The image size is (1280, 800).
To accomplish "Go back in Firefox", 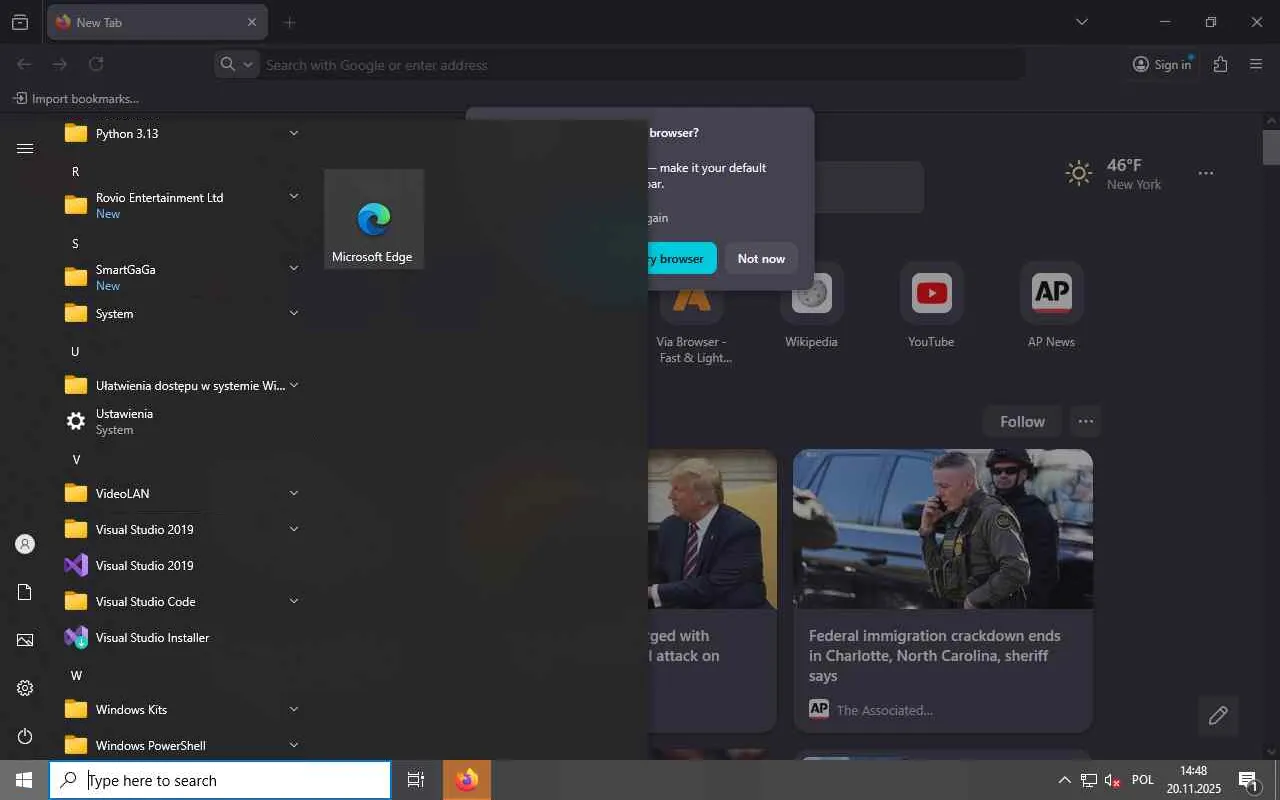I will (x=24, y=64).
